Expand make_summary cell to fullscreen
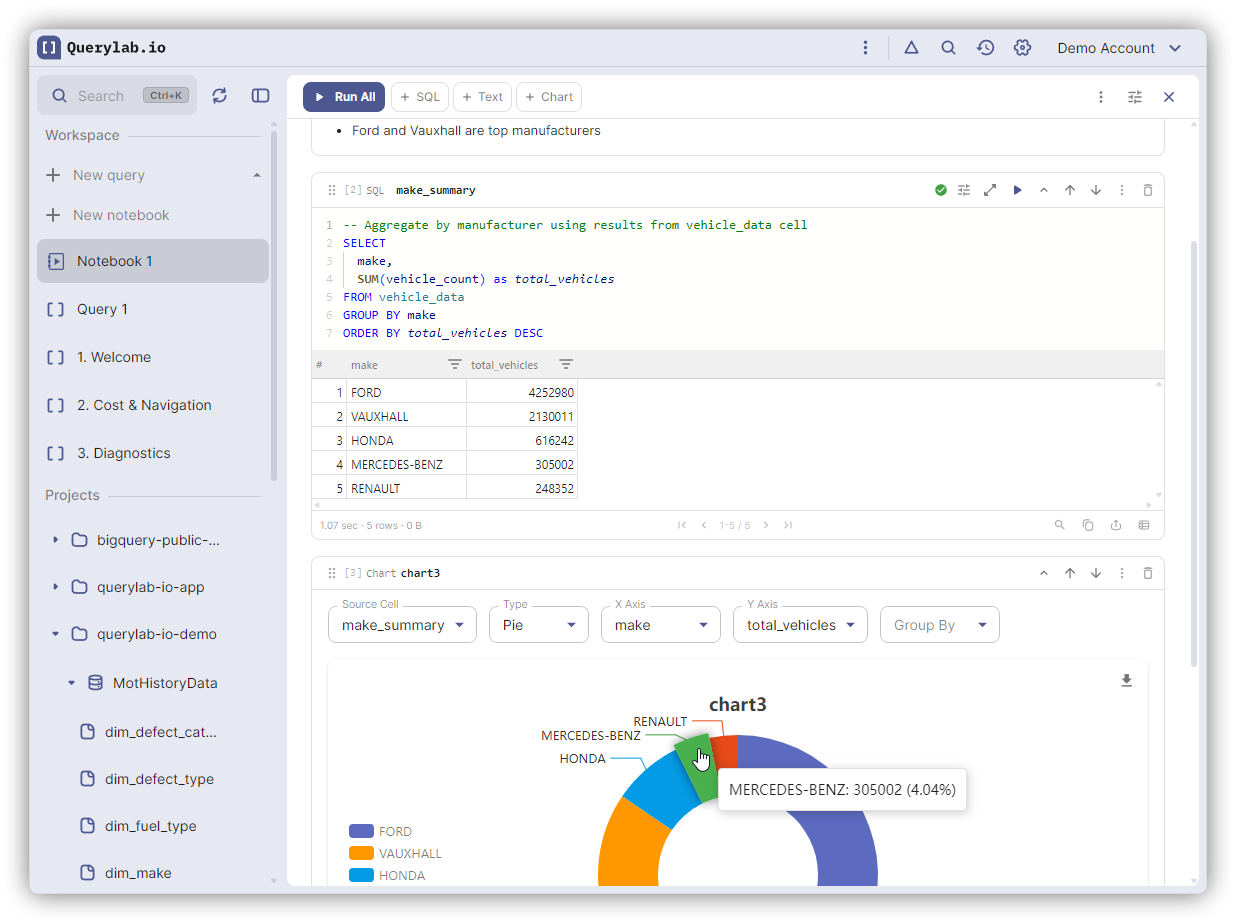 coord(990,190)
